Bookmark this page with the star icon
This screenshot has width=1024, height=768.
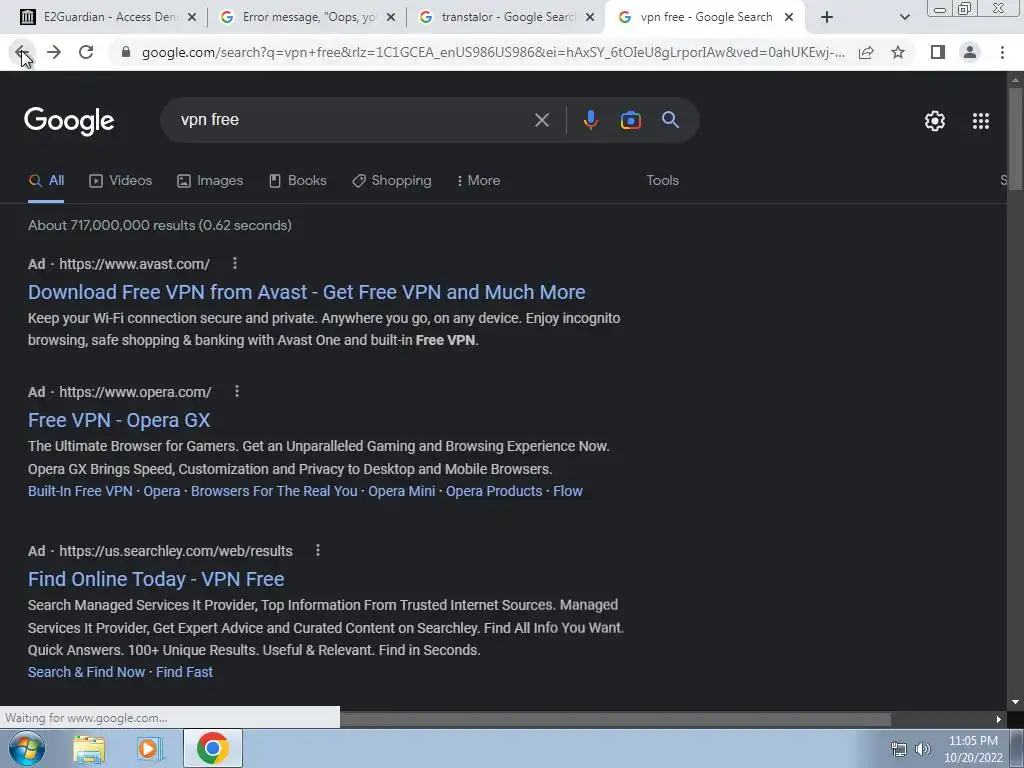coord(898,52)
